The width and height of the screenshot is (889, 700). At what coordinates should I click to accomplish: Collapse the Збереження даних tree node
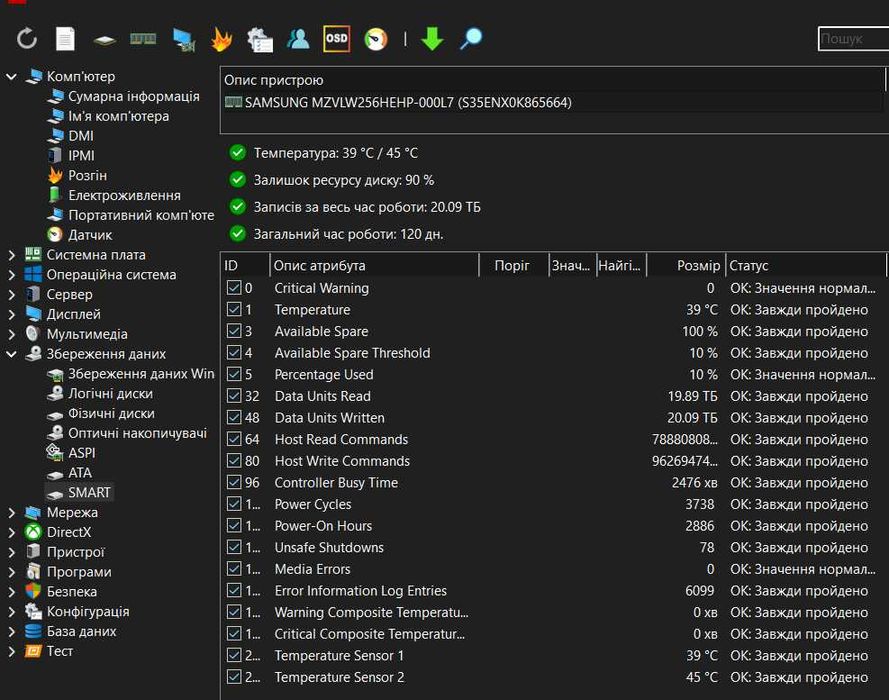pos(12,354)
